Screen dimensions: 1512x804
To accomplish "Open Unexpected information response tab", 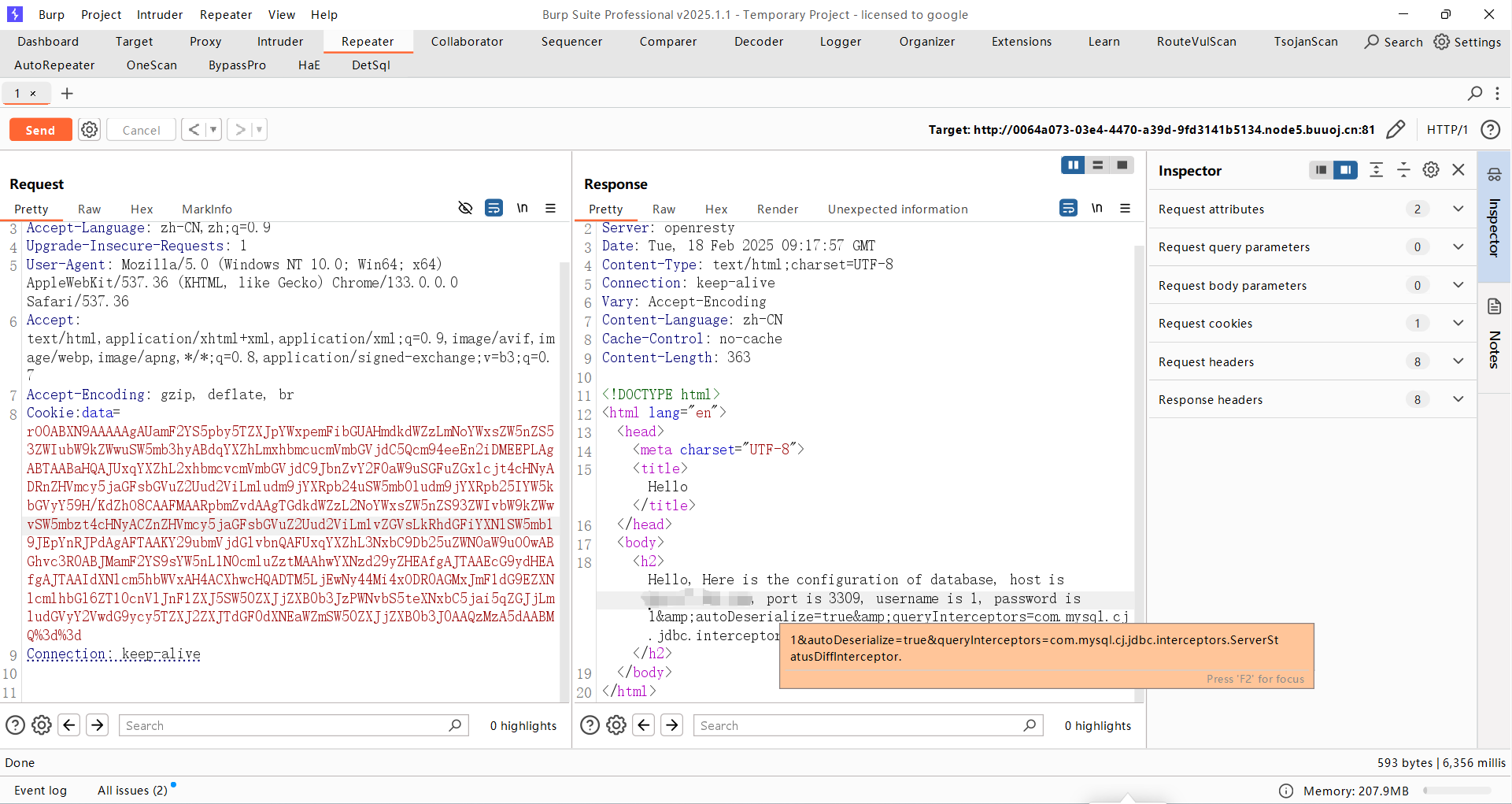I will pos(898,209).
